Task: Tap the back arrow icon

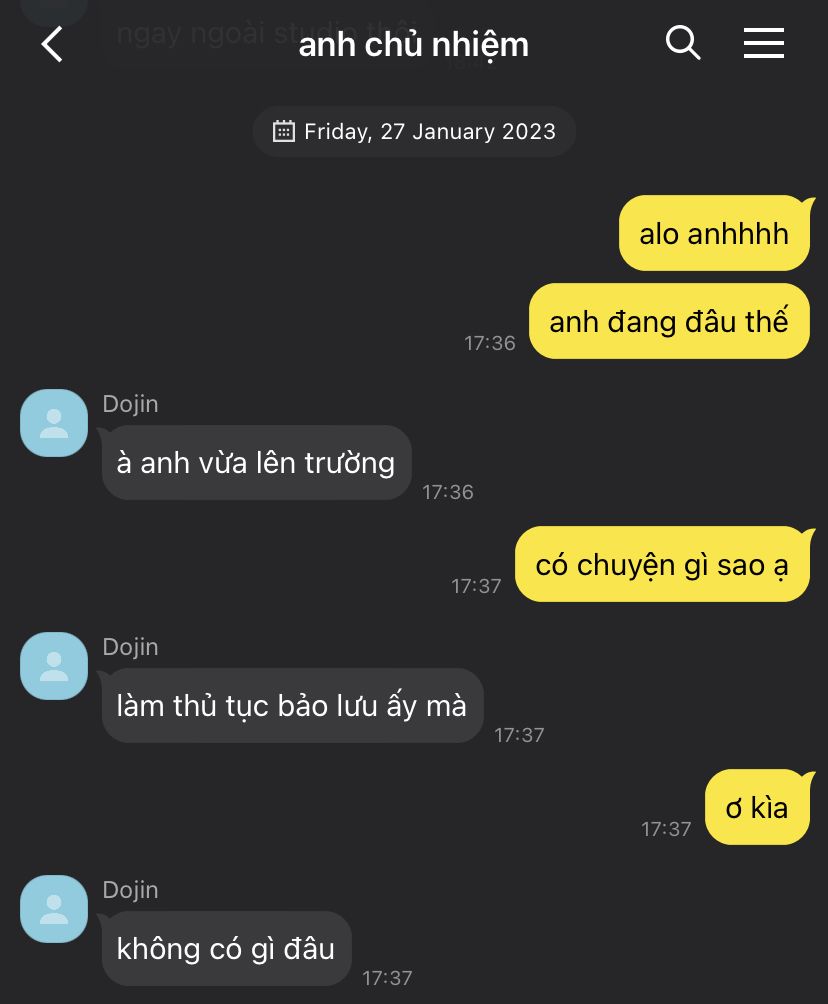Action: tap(52, 44)
